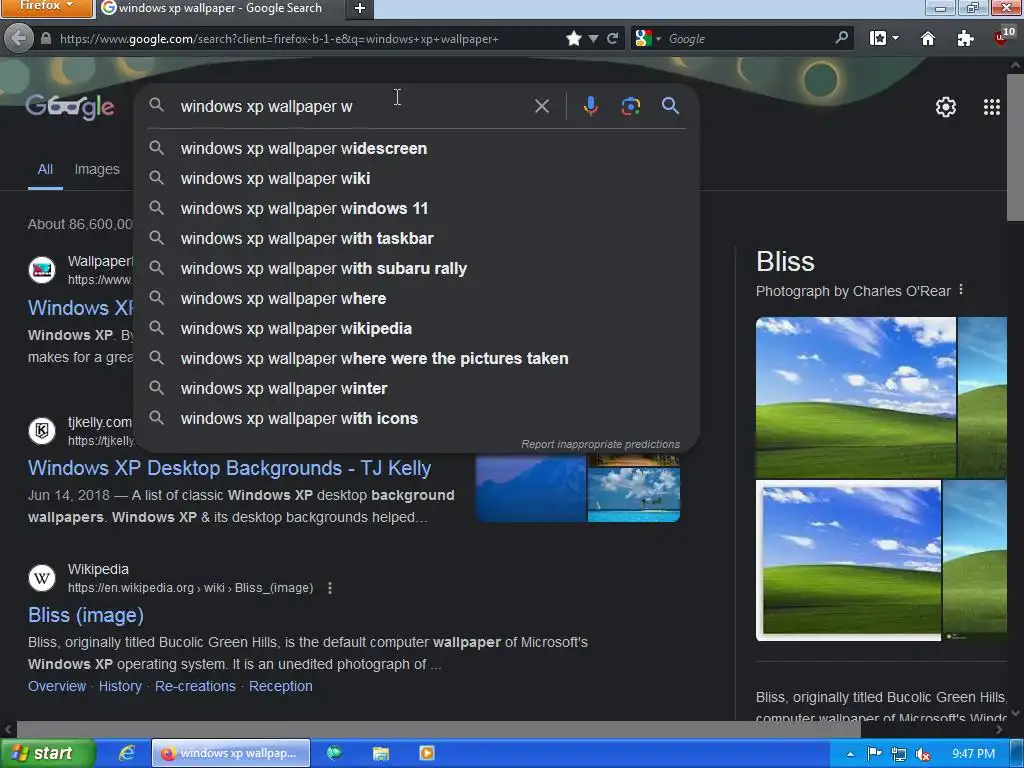Choose suggestion 'with subaru rally'
This screenshot has width=1024, height=768.
(x=417, y=268)
